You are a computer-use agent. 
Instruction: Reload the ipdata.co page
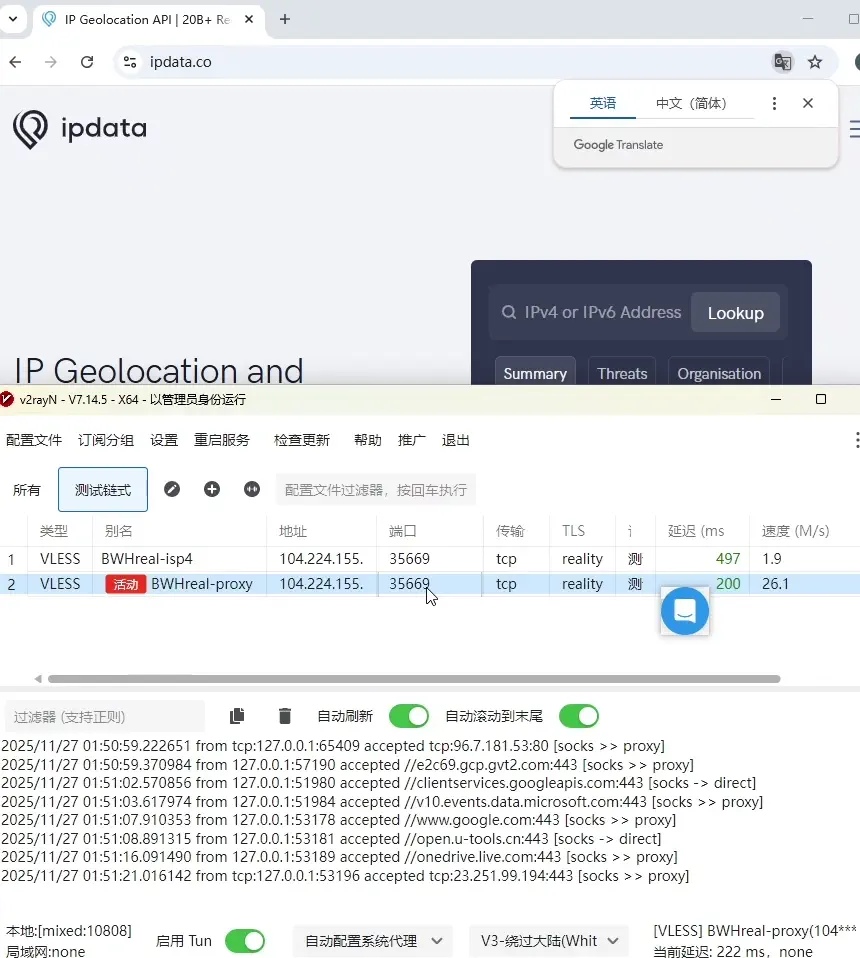click(87, 62)
